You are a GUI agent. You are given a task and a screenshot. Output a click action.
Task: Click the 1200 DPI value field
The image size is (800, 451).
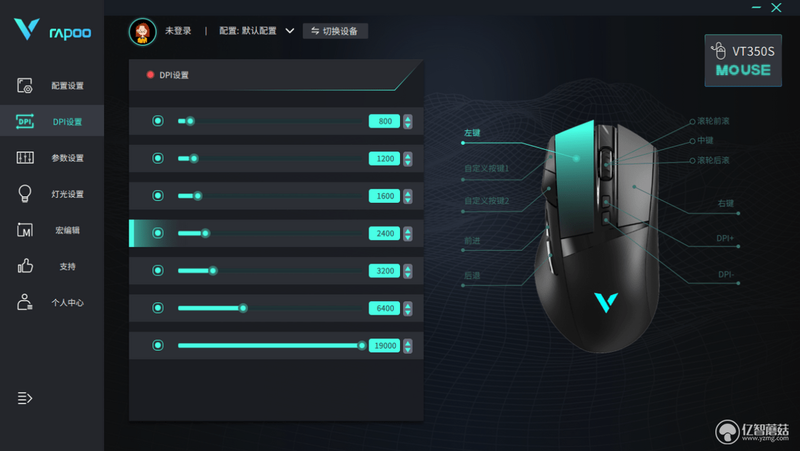[x=384, y=159]
